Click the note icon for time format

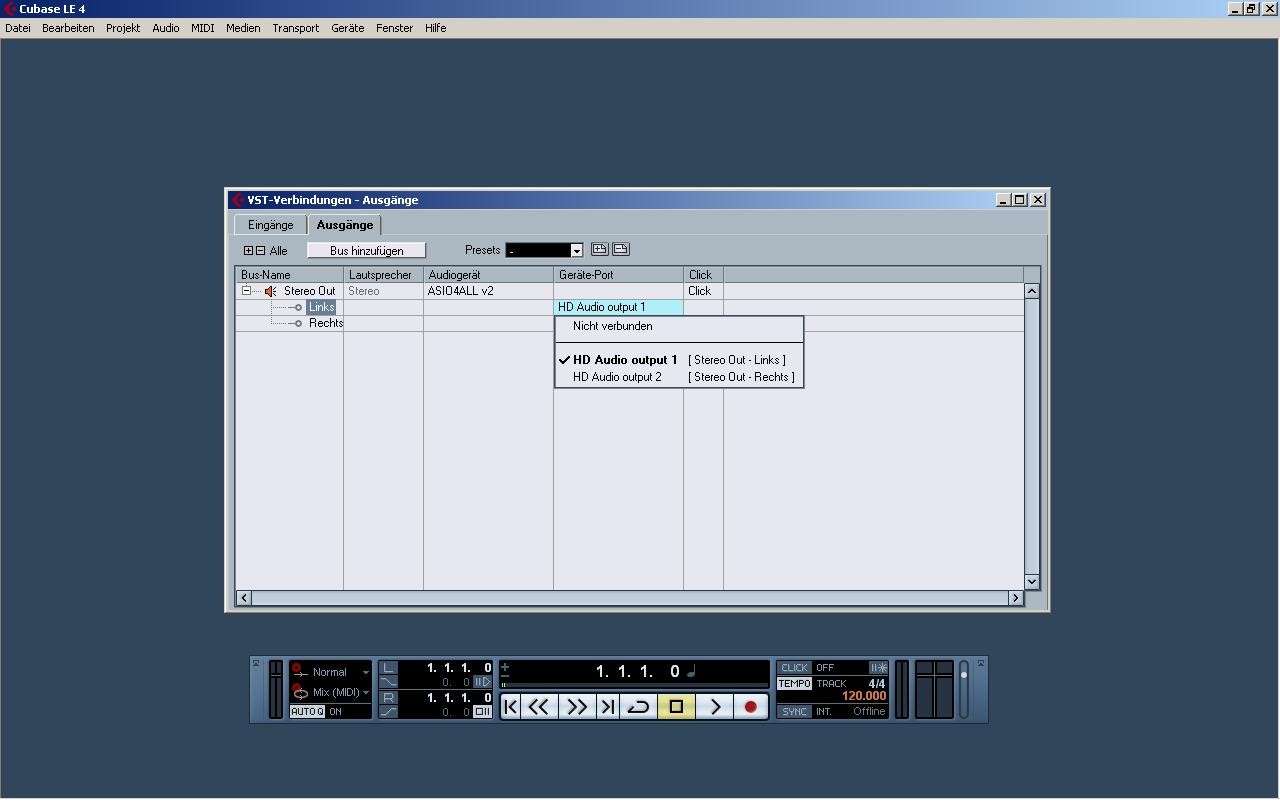tap(691, 672)
